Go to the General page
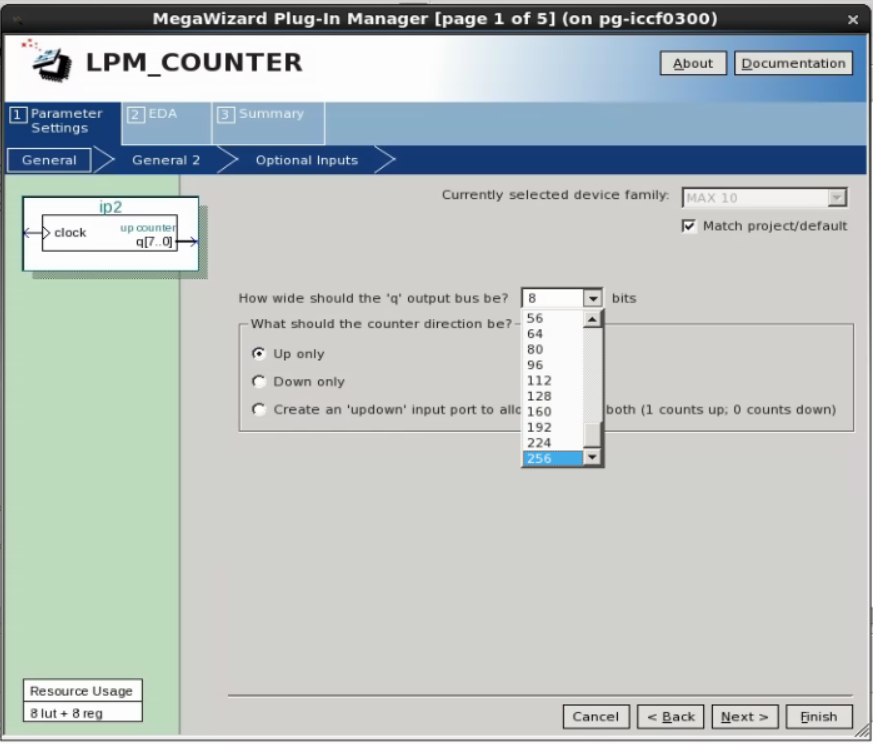 pos(49,160)
